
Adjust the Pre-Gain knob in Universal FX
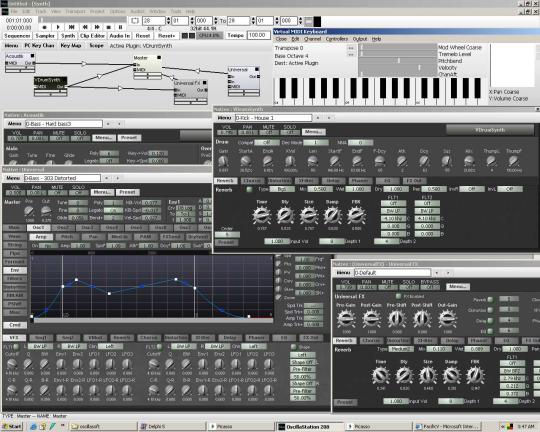(346, 319)
